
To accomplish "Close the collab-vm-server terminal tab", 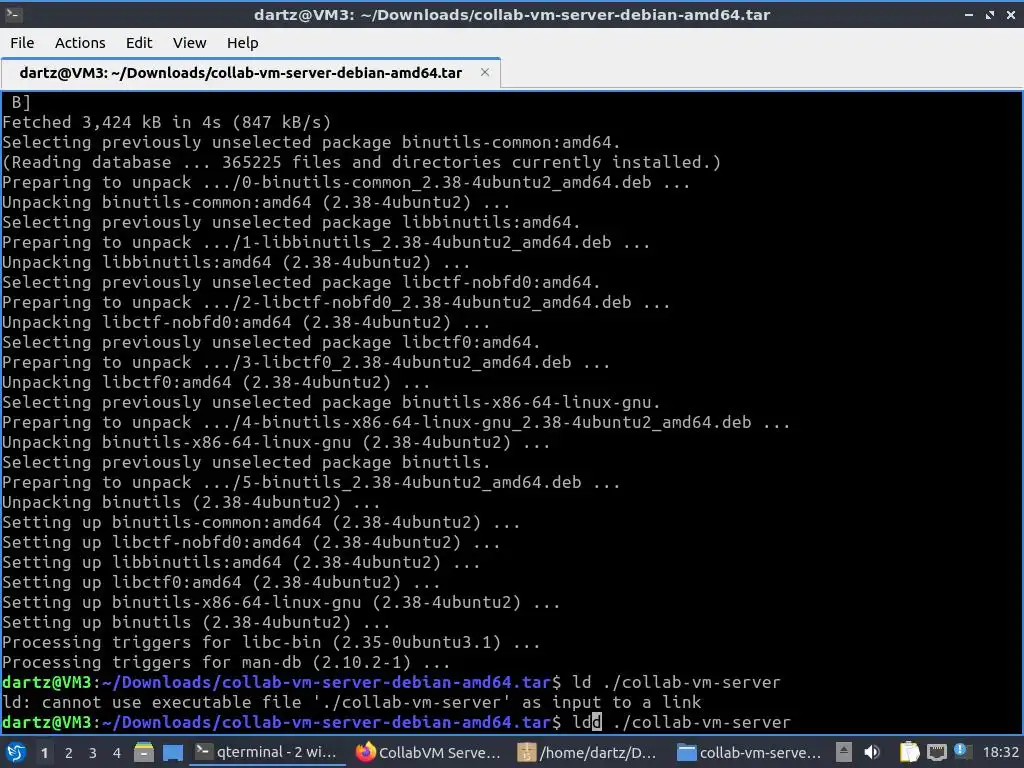I will click(x=485, y=72).
